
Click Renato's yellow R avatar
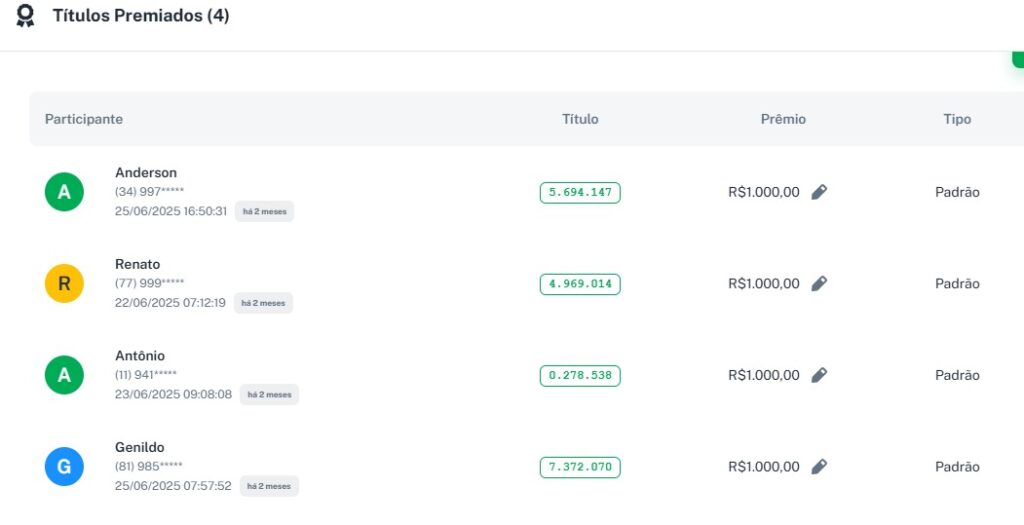coord(64,284)
